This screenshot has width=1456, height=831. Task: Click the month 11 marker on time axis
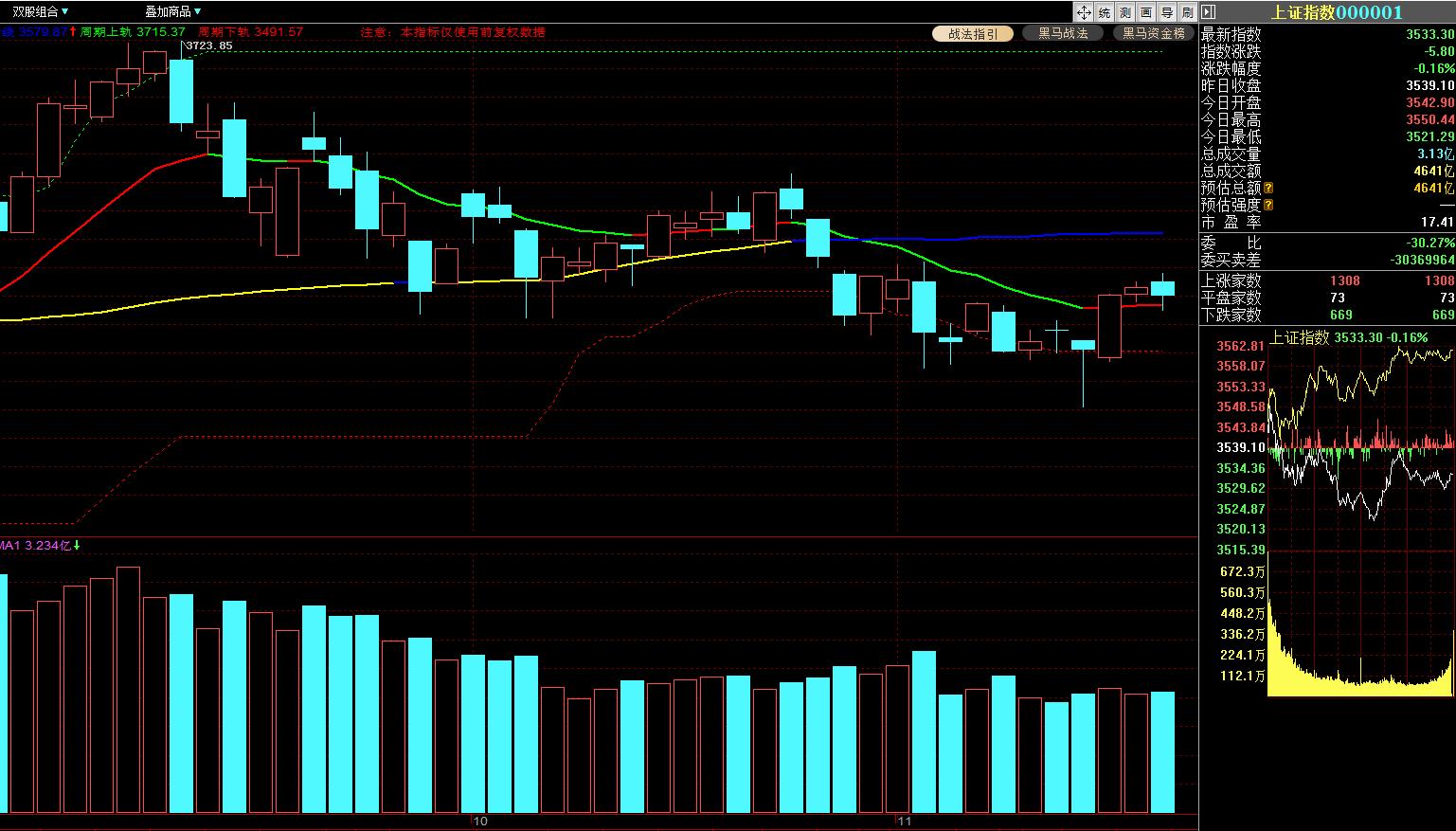905,821
